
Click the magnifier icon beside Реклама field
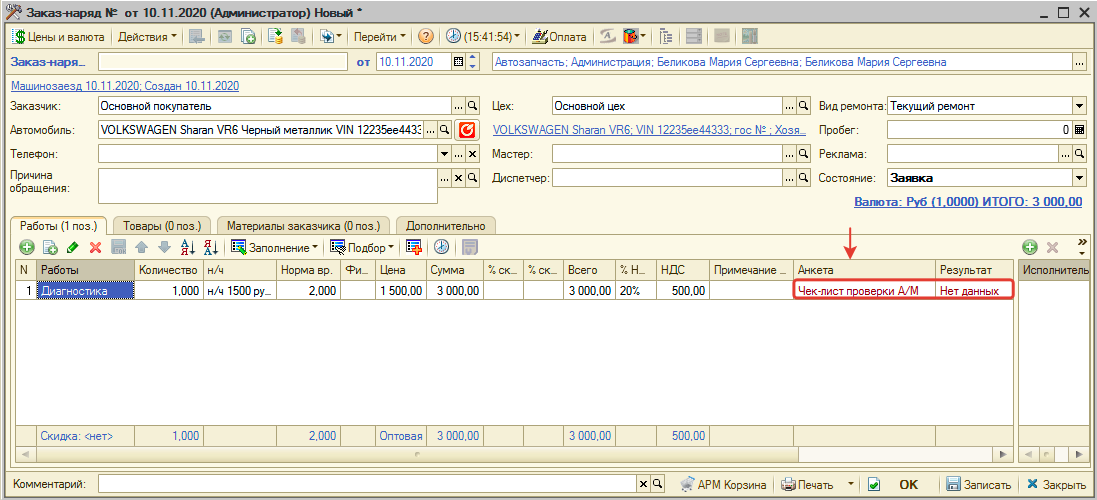coord(1078,154)
